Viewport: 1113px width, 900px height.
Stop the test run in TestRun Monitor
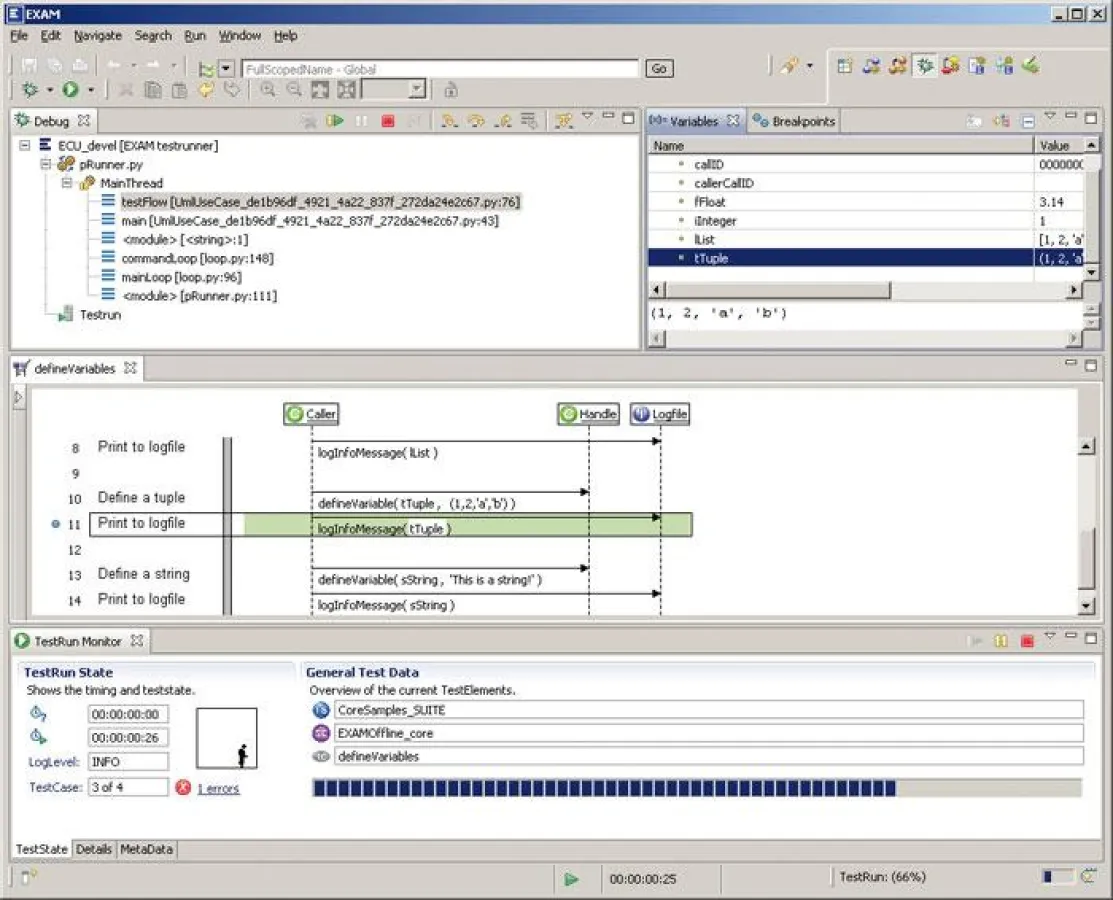(1026, 641)
